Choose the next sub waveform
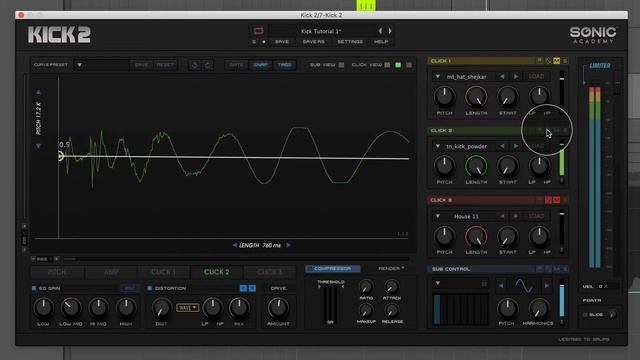This screenshot has width=640, height=360. click(x=547, y=286)
